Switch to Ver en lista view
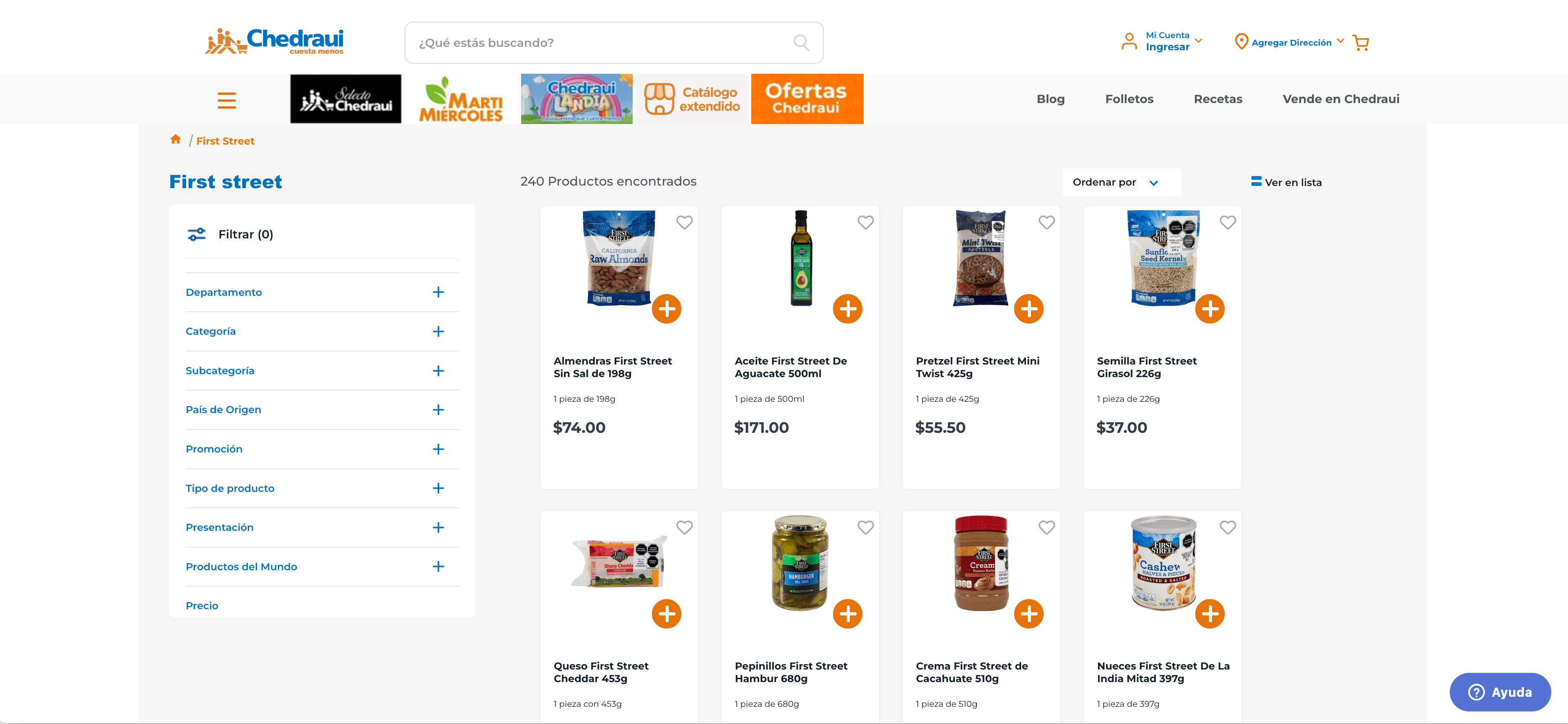This screenshot has width=1568, height=724. click(x=1286, y=183)
